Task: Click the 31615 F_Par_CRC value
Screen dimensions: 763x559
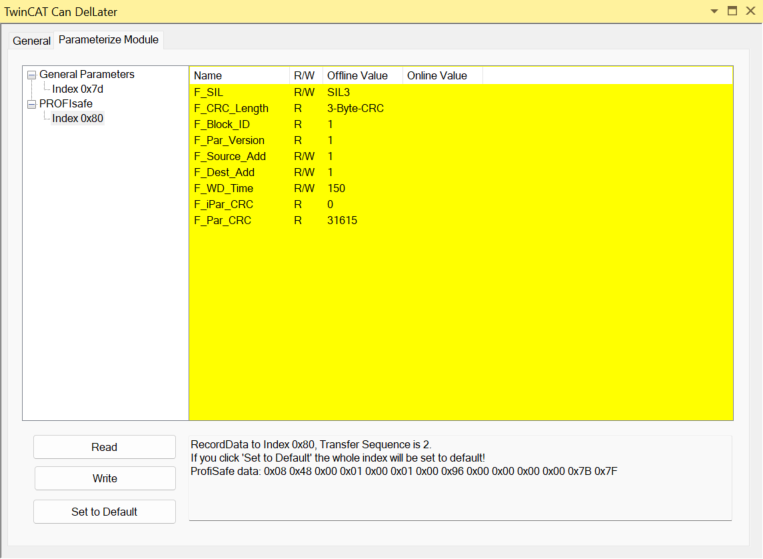Action: pos(342,220)
